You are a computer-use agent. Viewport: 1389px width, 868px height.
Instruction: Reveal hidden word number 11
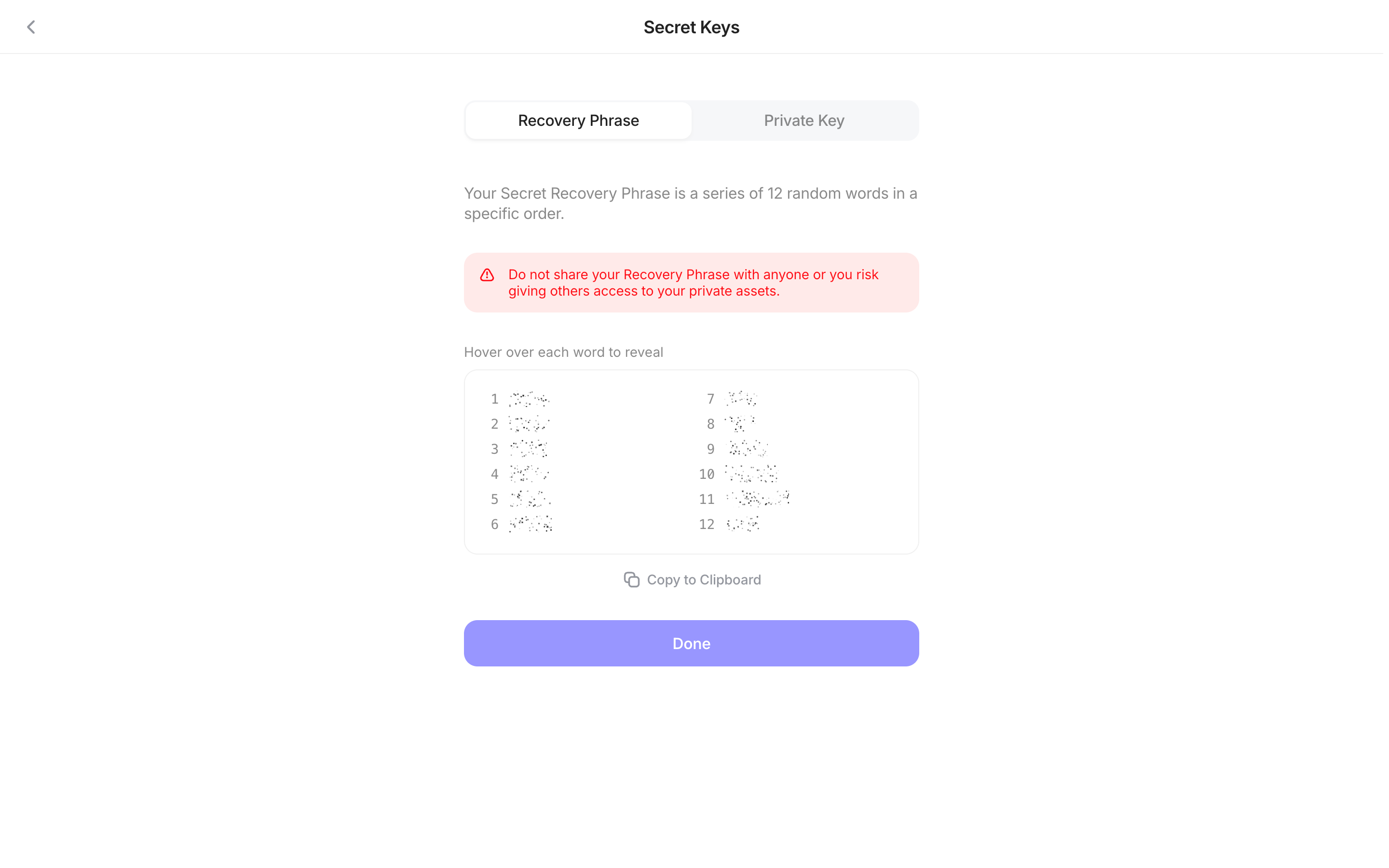[761, 501]
